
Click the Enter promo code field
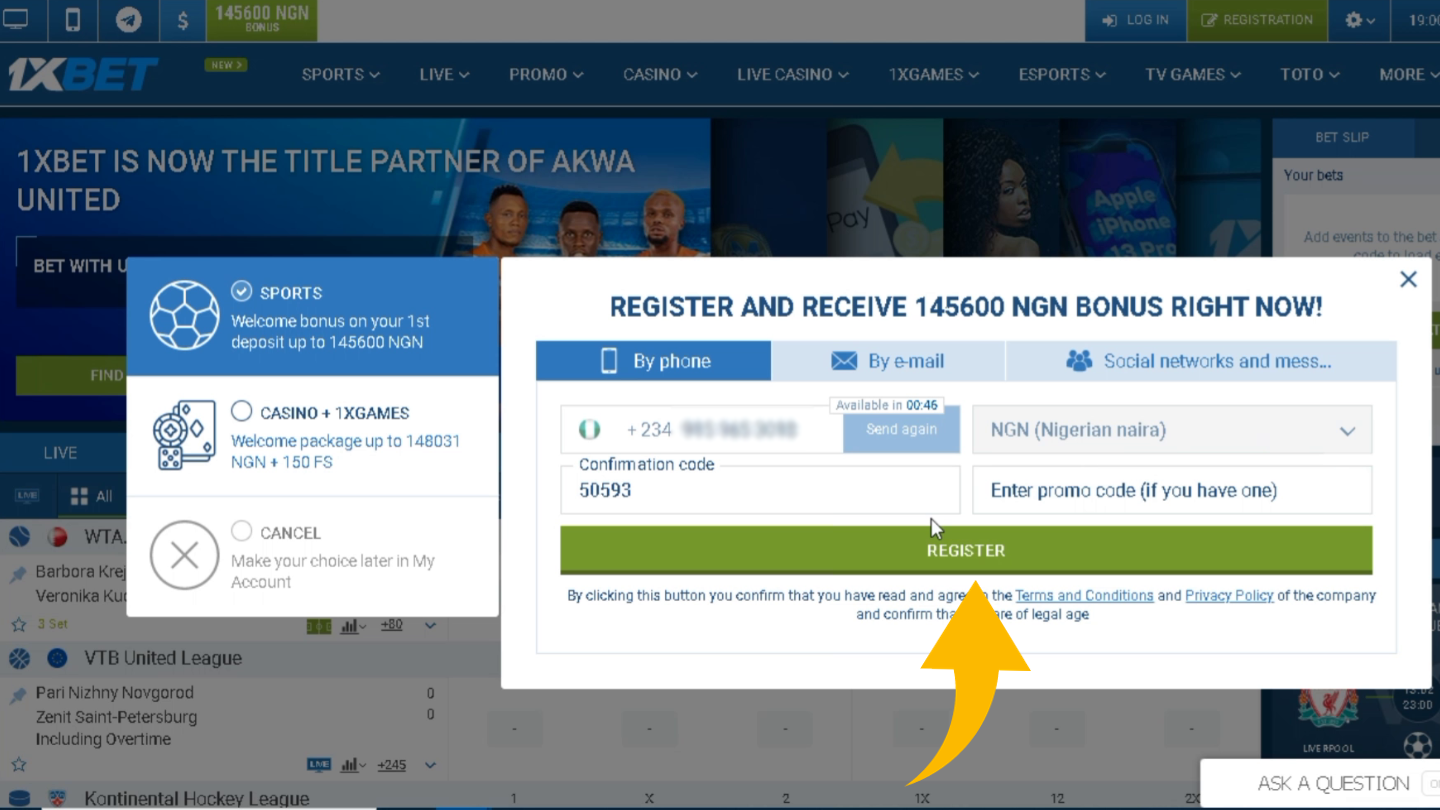pyautogui.click(x=1172, y=490)
